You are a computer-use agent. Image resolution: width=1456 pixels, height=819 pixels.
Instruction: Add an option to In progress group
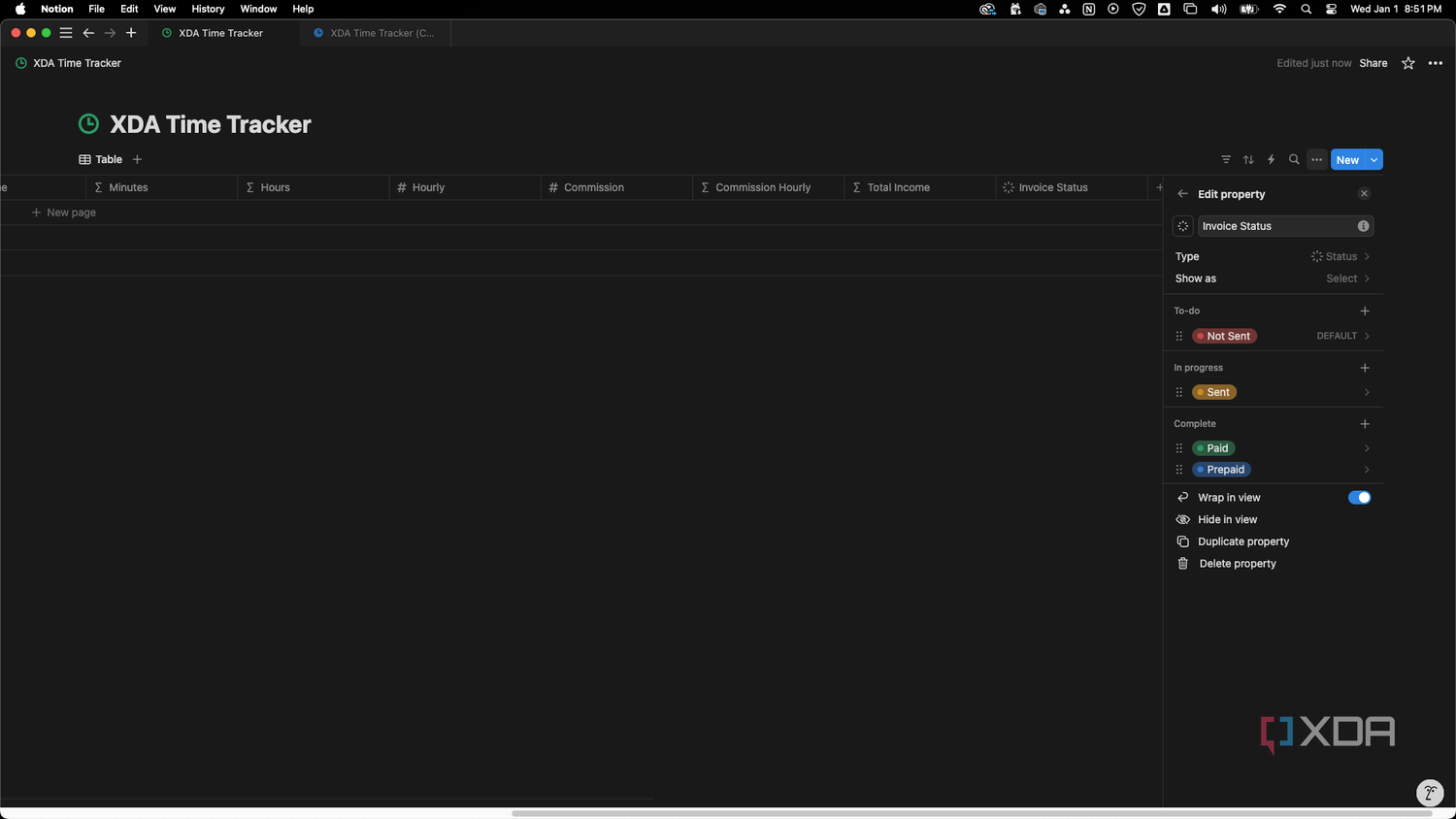(1365, 368)
